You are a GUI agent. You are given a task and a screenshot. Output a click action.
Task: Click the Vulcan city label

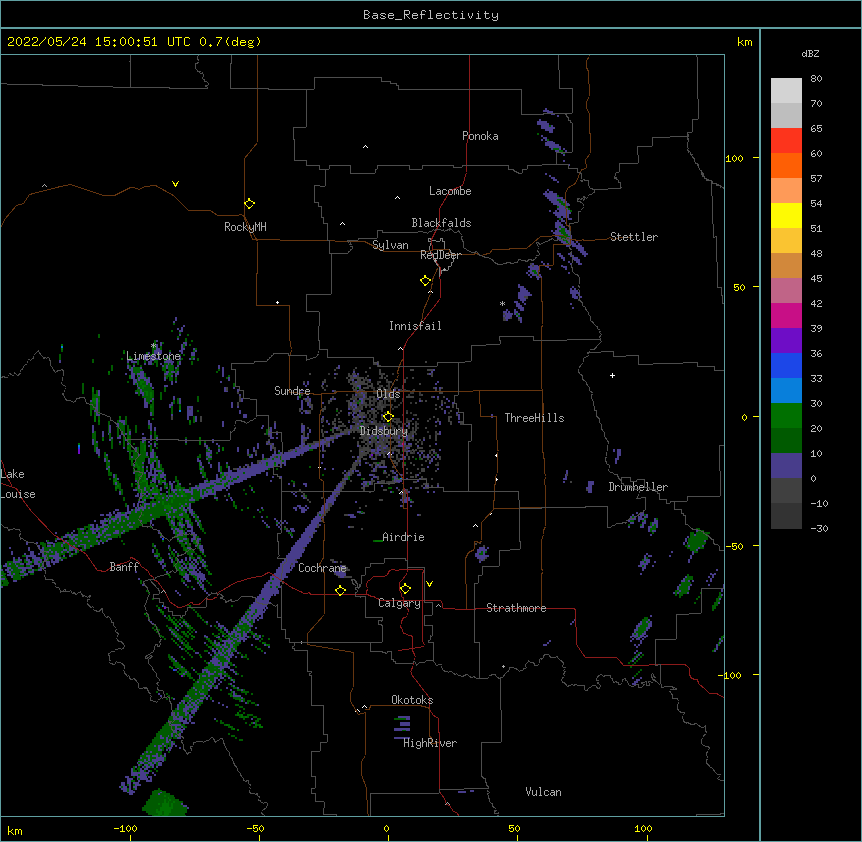(543, 792)
